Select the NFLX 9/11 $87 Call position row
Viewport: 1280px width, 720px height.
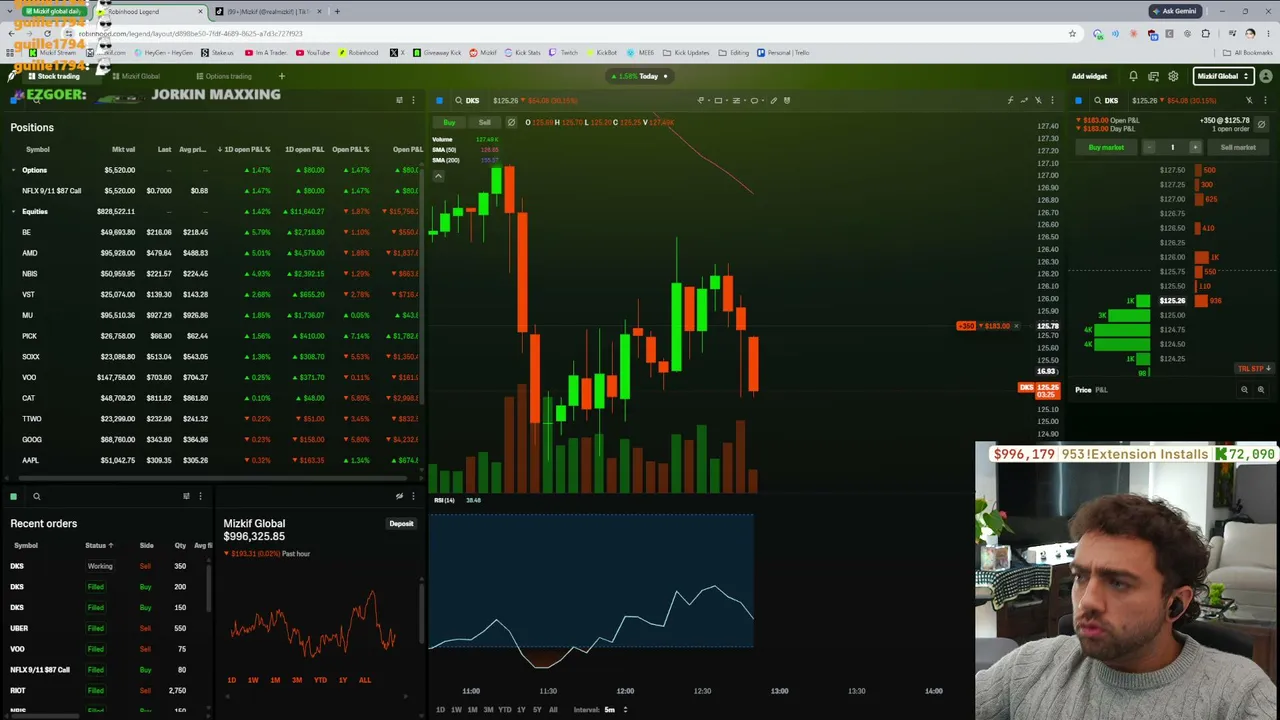tap(211, 191)
